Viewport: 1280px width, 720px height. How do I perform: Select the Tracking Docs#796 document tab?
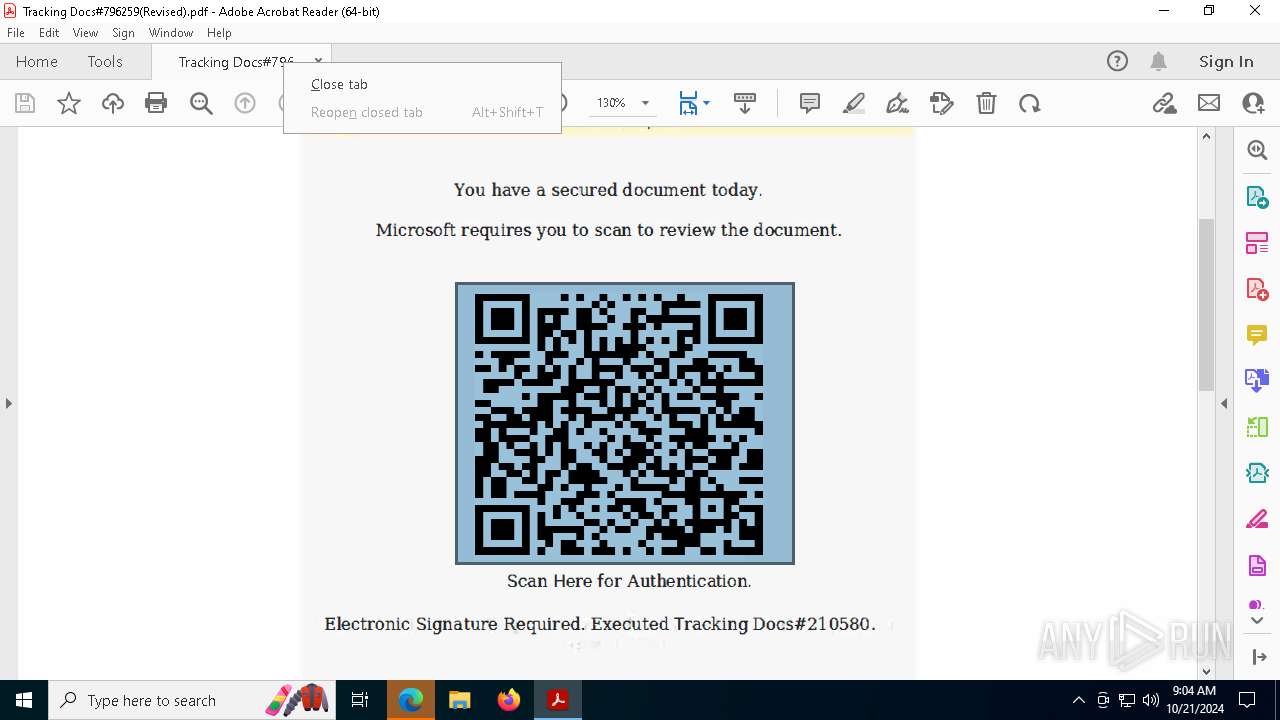point(235,62)
